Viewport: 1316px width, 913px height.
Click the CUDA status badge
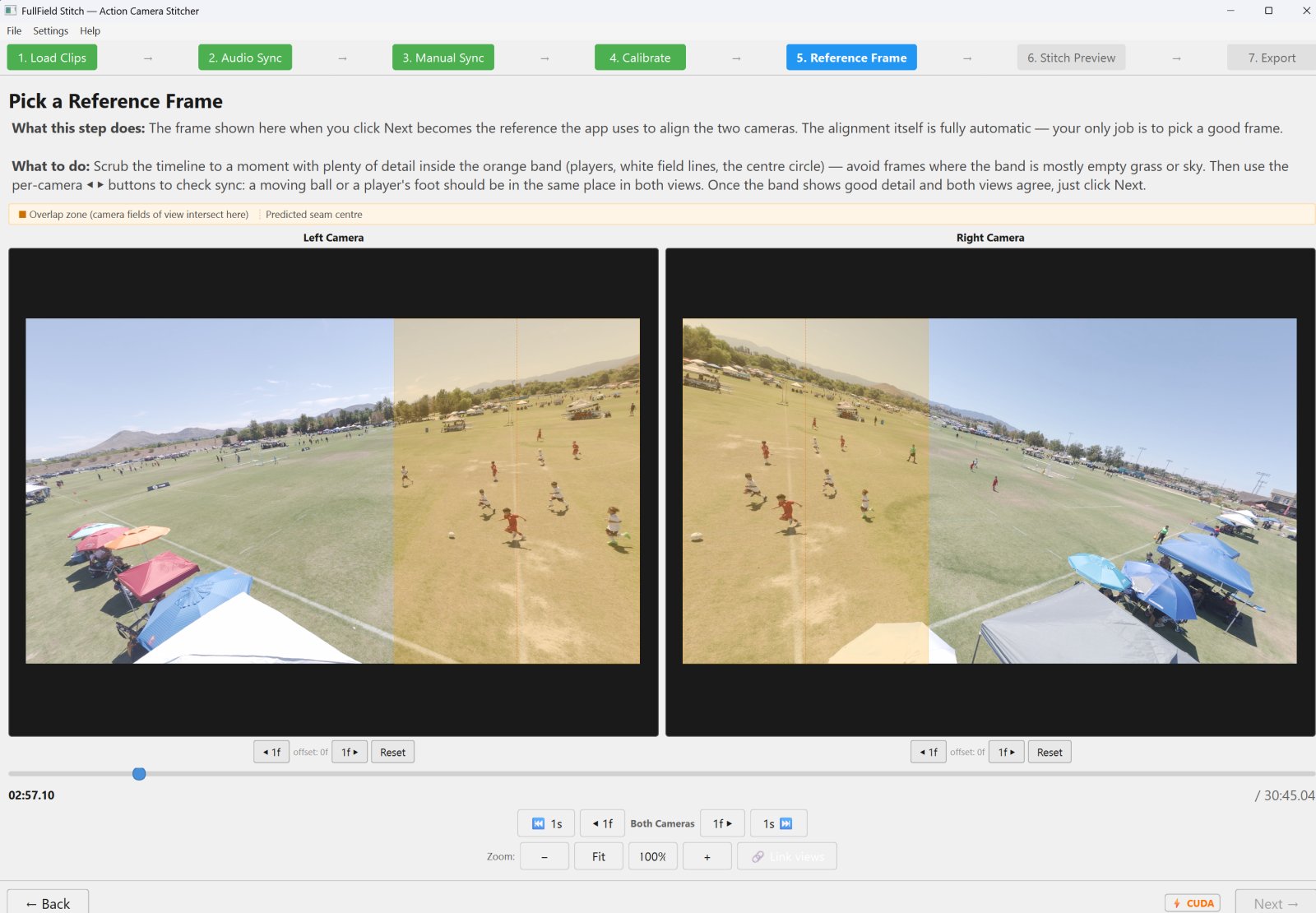click(x=1193, y=903)
